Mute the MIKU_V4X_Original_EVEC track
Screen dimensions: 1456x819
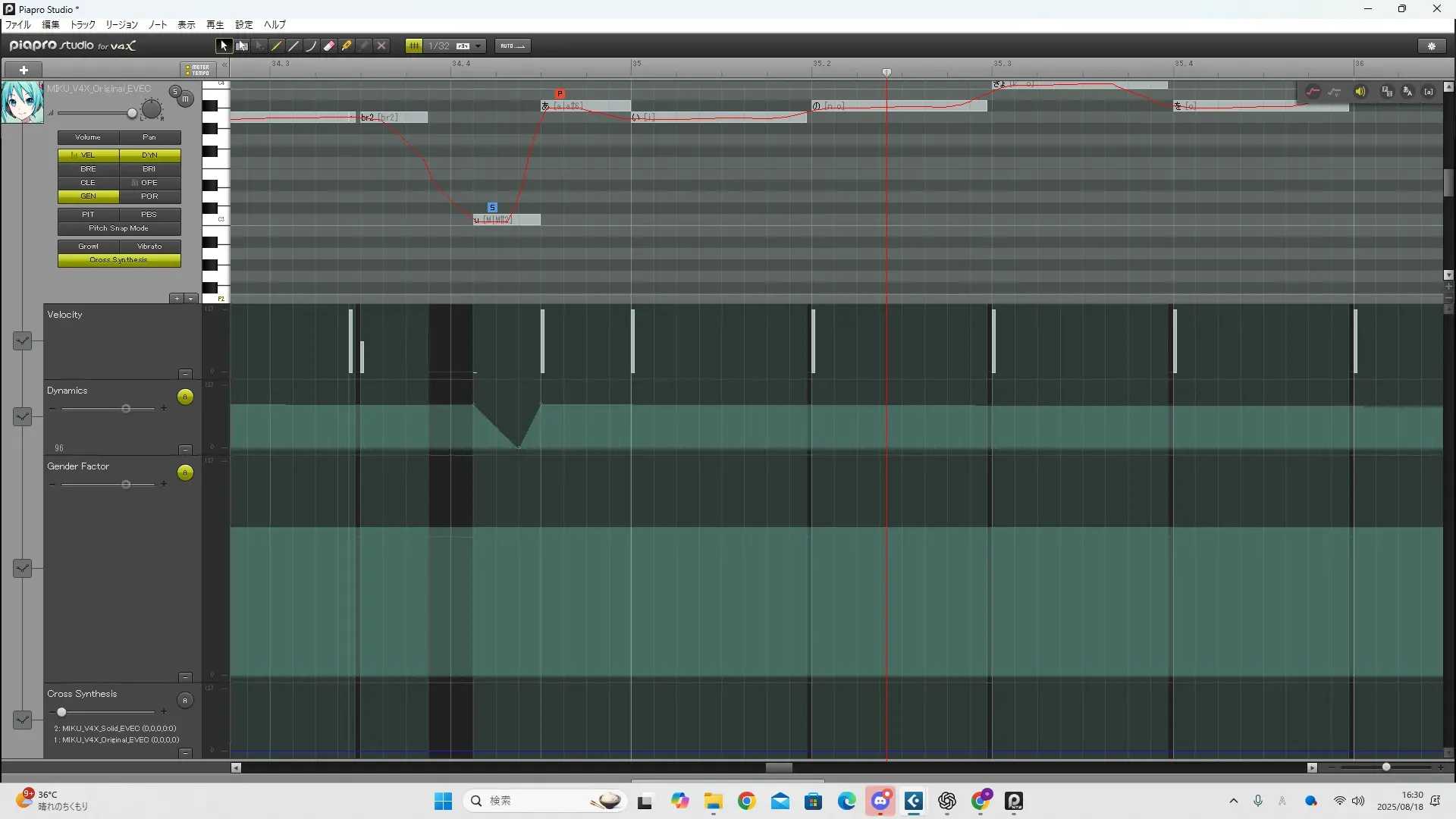coord(185,99)
